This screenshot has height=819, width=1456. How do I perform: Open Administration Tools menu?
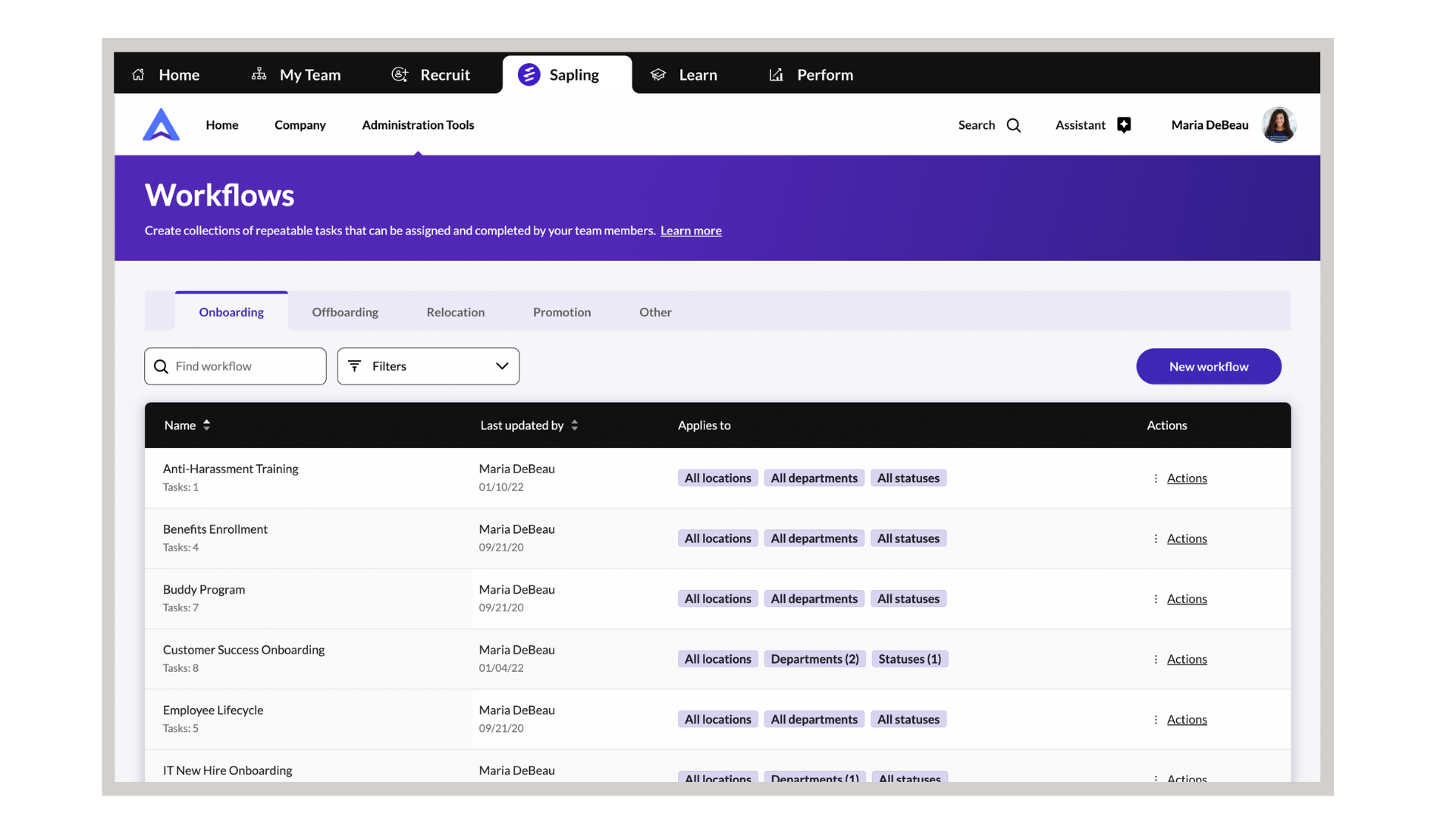(418, 124)
